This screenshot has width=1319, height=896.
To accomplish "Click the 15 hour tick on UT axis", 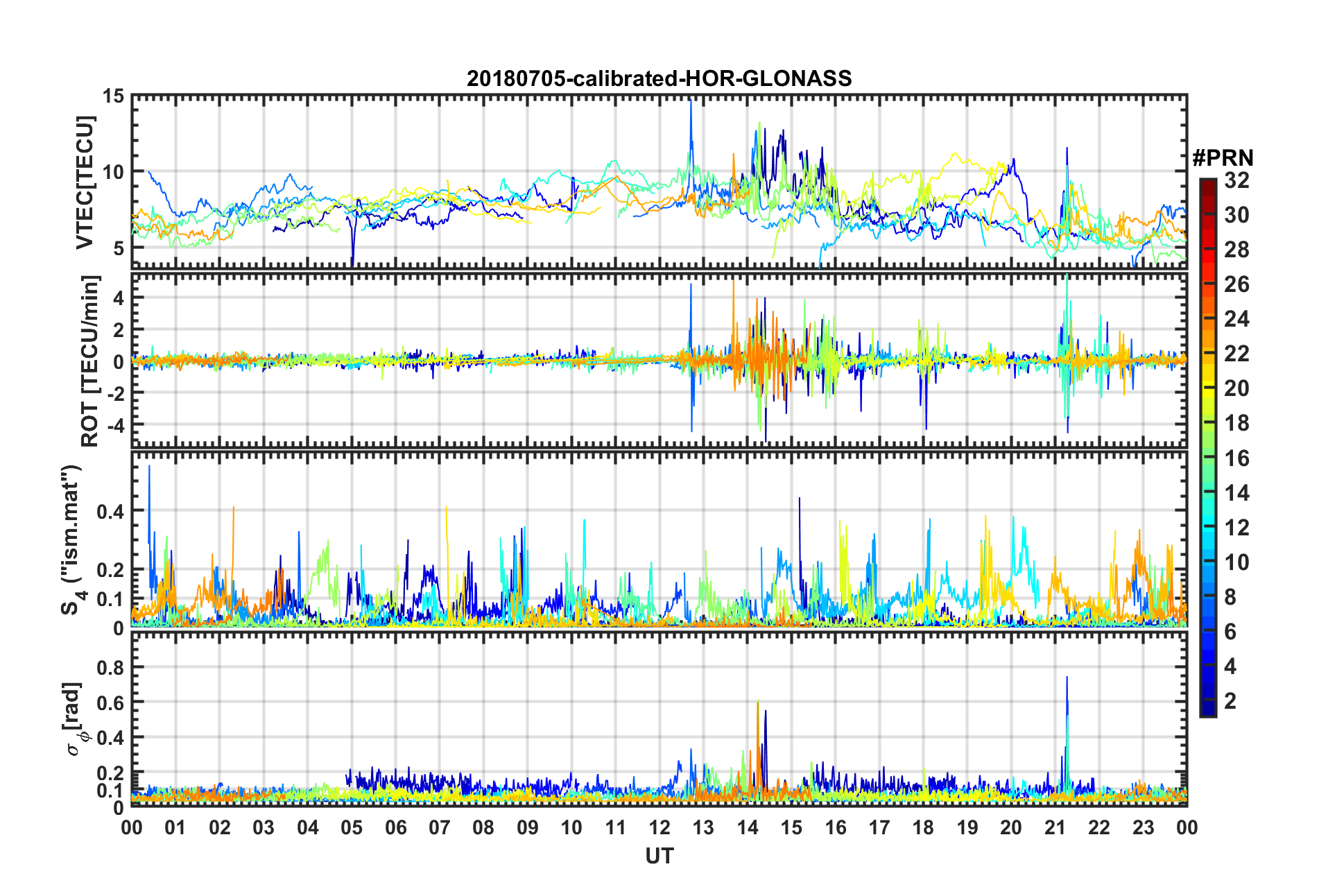I will pos(791,827).
